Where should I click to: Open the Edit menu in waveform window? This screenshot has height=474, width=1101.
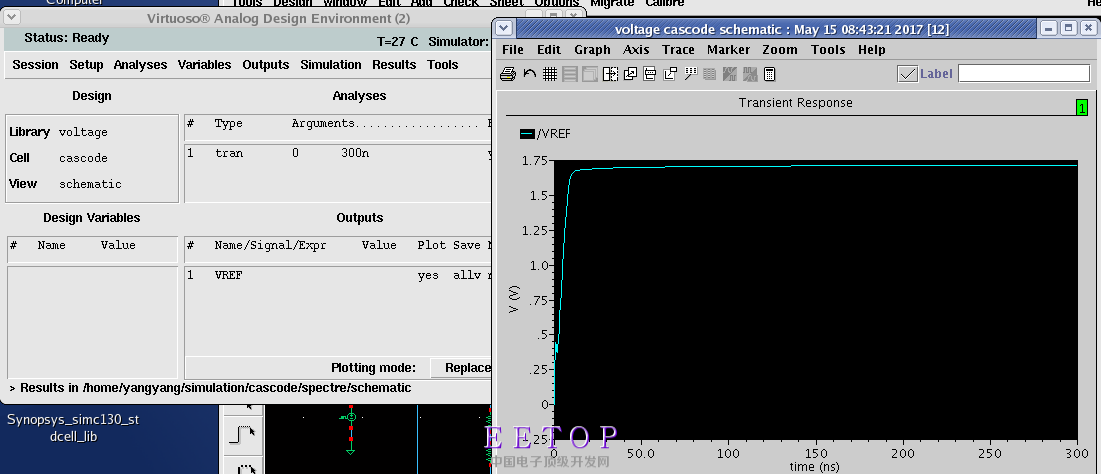(x=549, y=50)
